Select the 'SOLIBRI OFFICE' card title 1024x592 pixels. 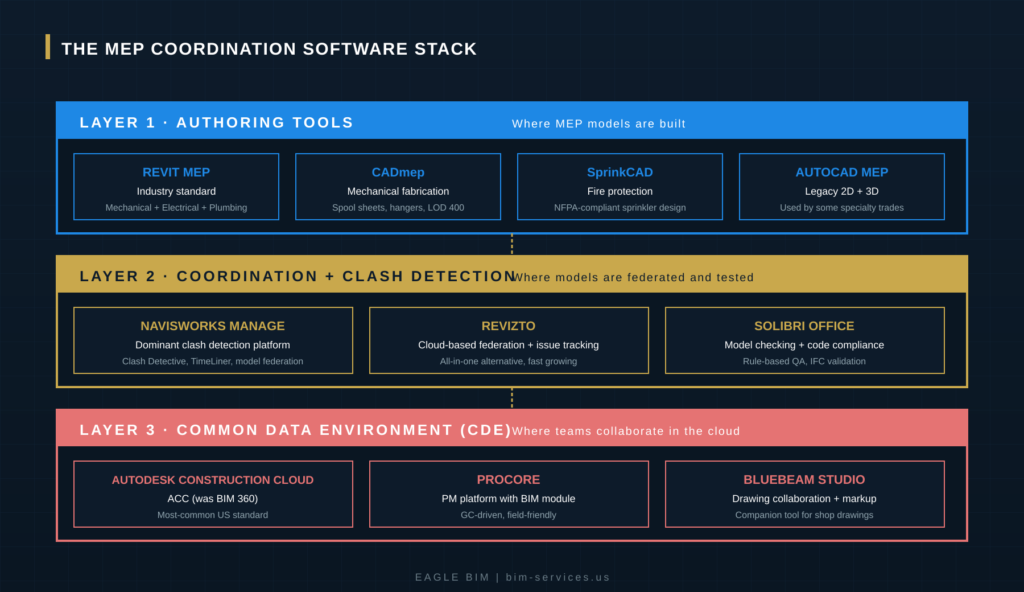click(805, 326)
